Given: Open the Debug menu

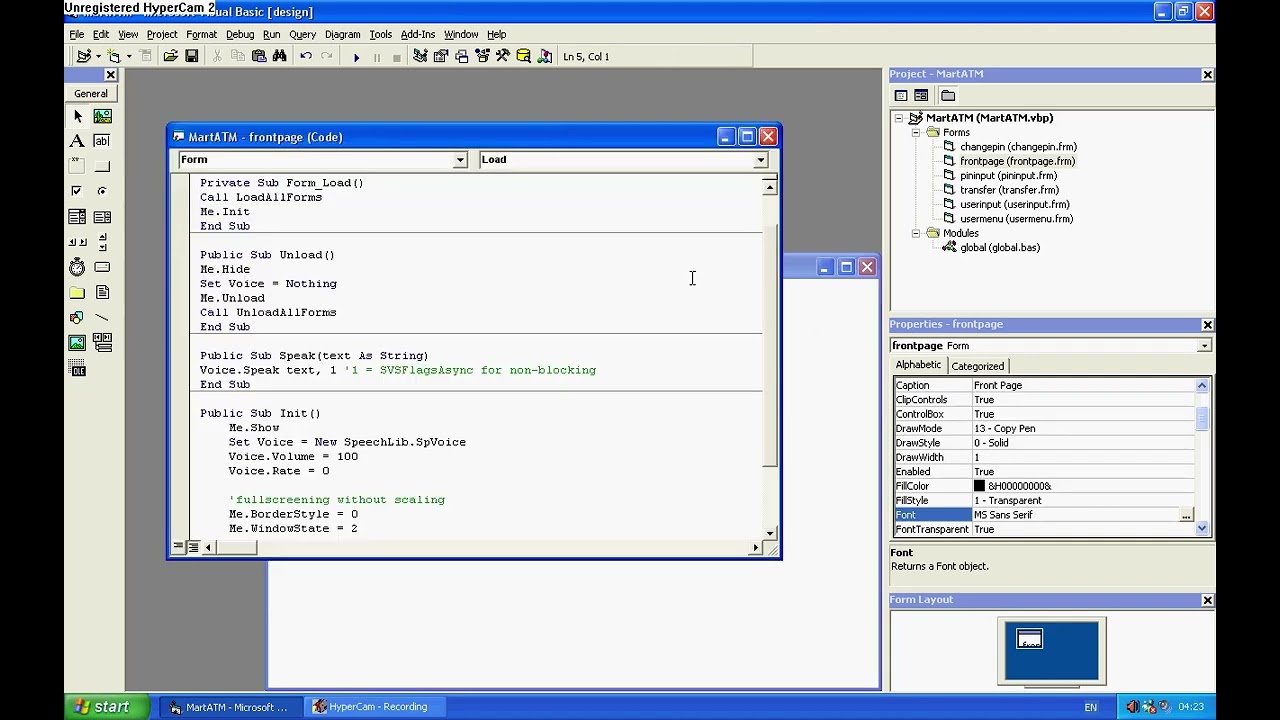Looking at the screenshot, I should coord(240,35).
